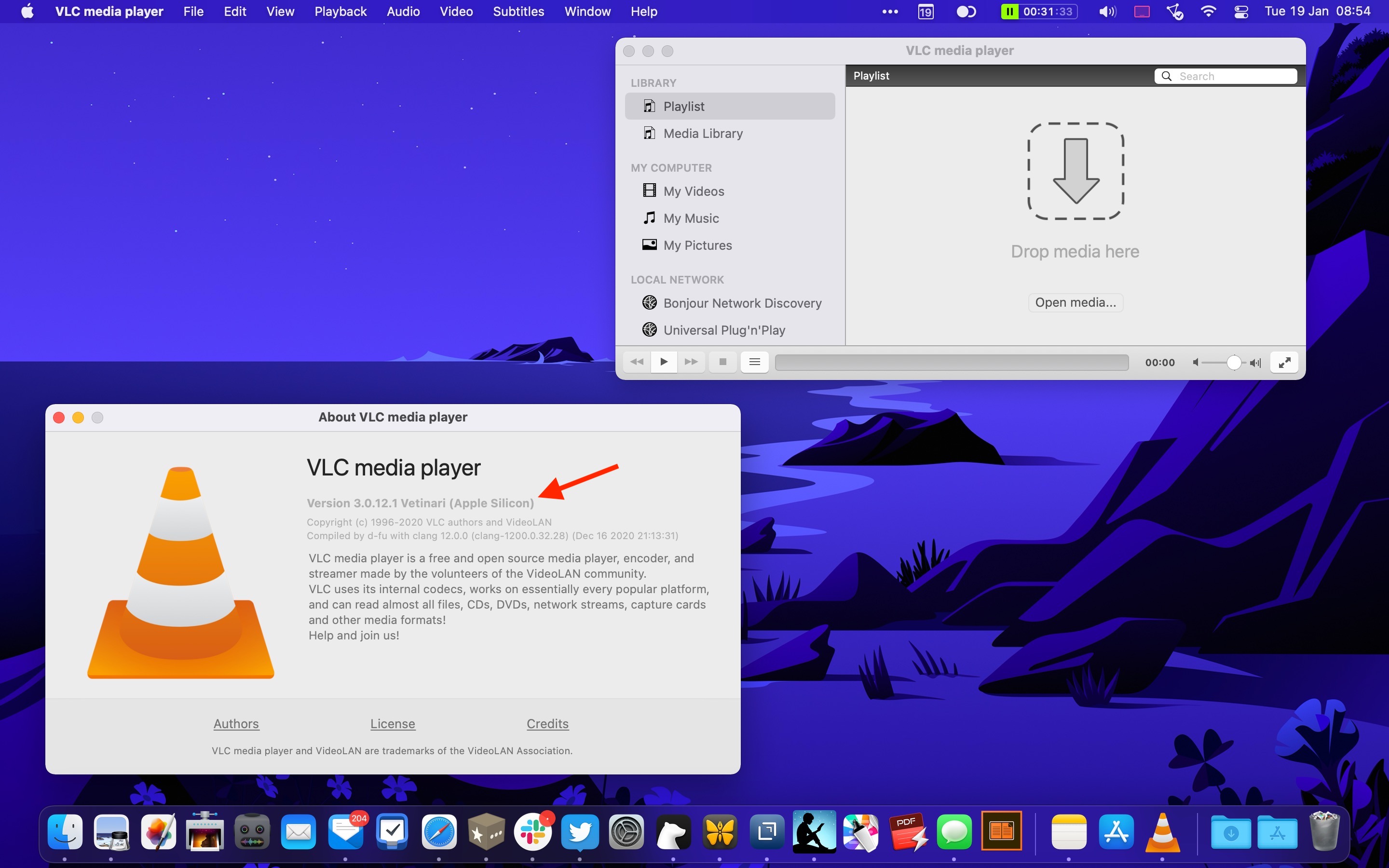Click the Authors link in About
This screenshot has height=868, width=1389.
click(x=235, y=722)
